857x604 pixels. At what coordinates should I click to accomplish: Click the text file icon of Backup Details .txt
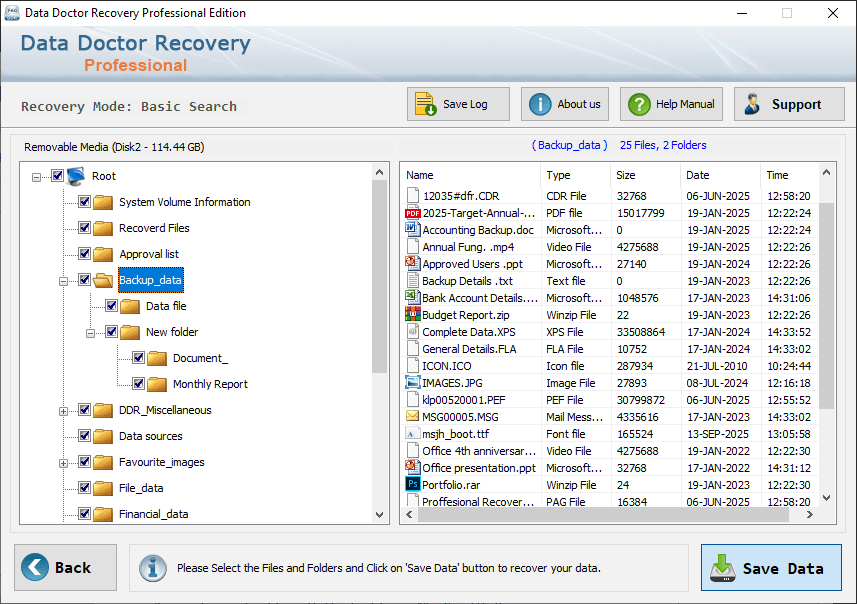pyautogui.click(x=412, y=280)
